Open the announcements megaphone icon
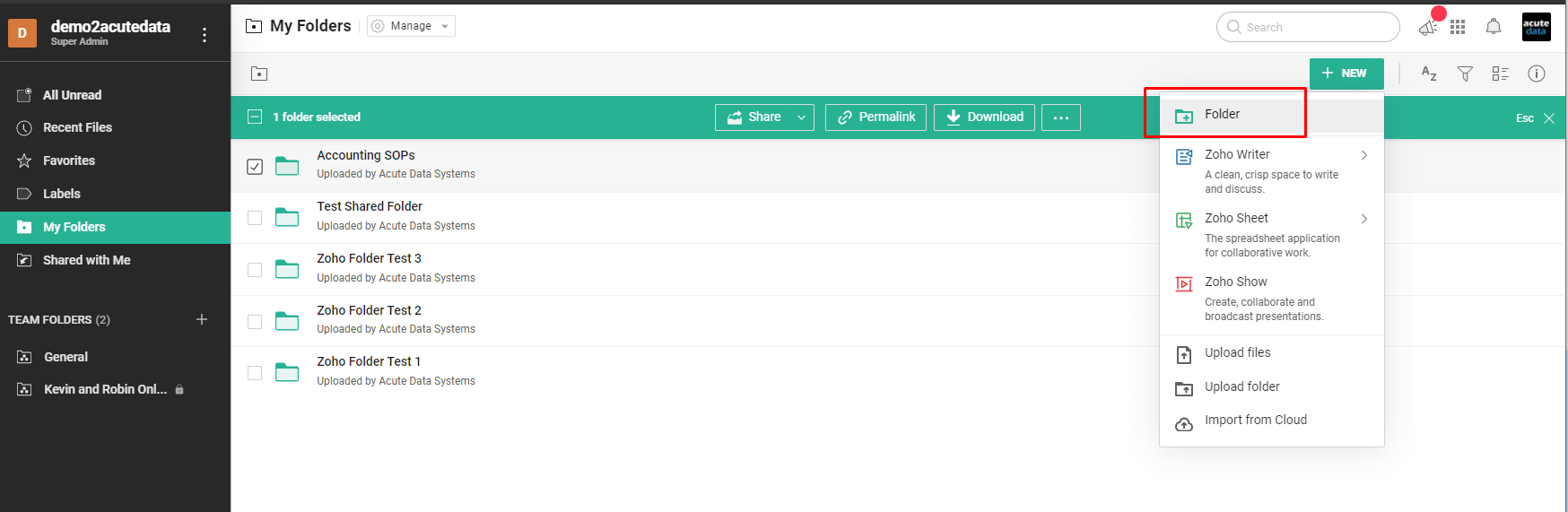Viewport: 1568px width, 512px height. pyautogui.click(x=1428, y=28)
